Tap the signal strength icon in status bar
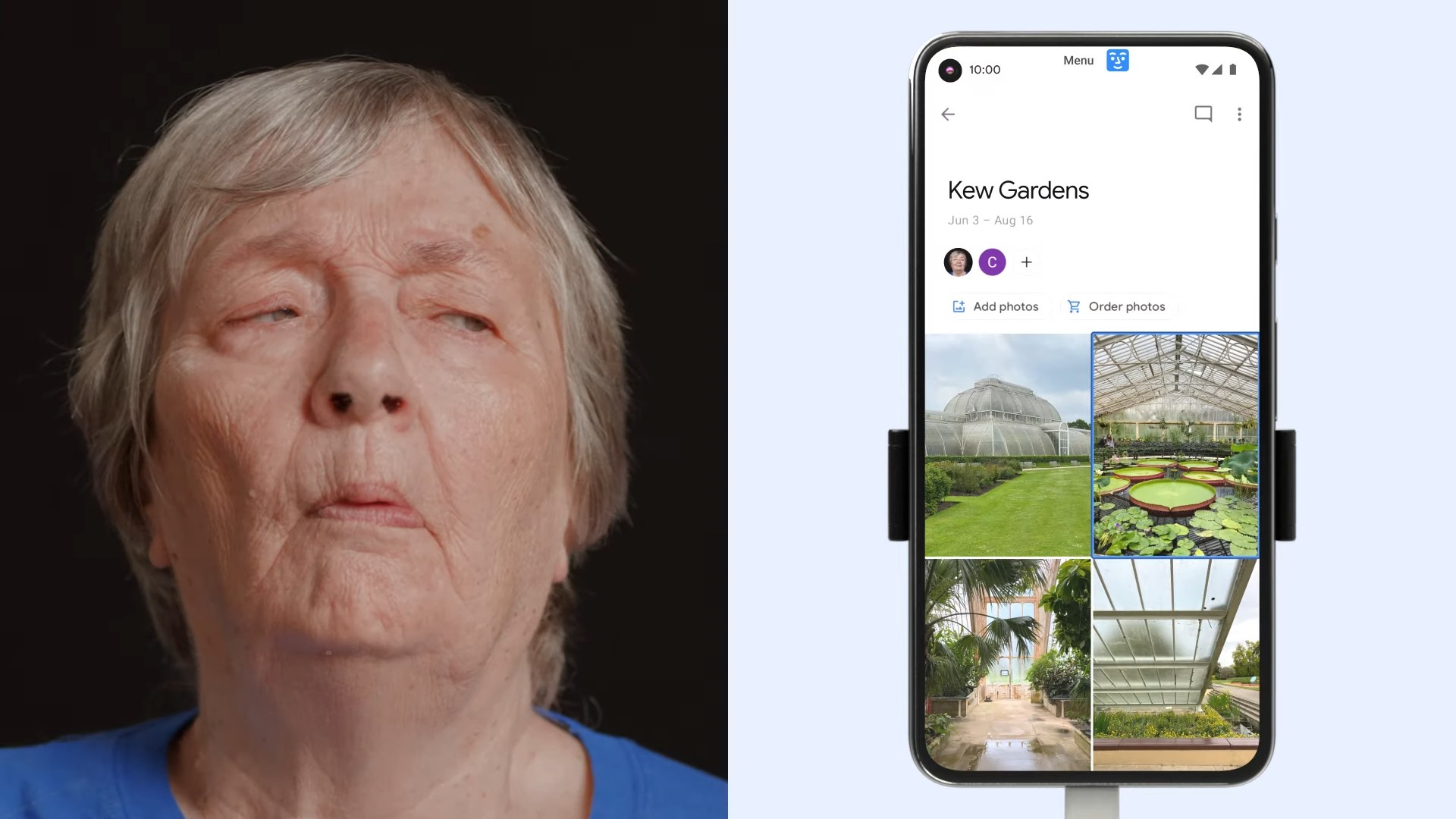 [x=1217, y=70]
